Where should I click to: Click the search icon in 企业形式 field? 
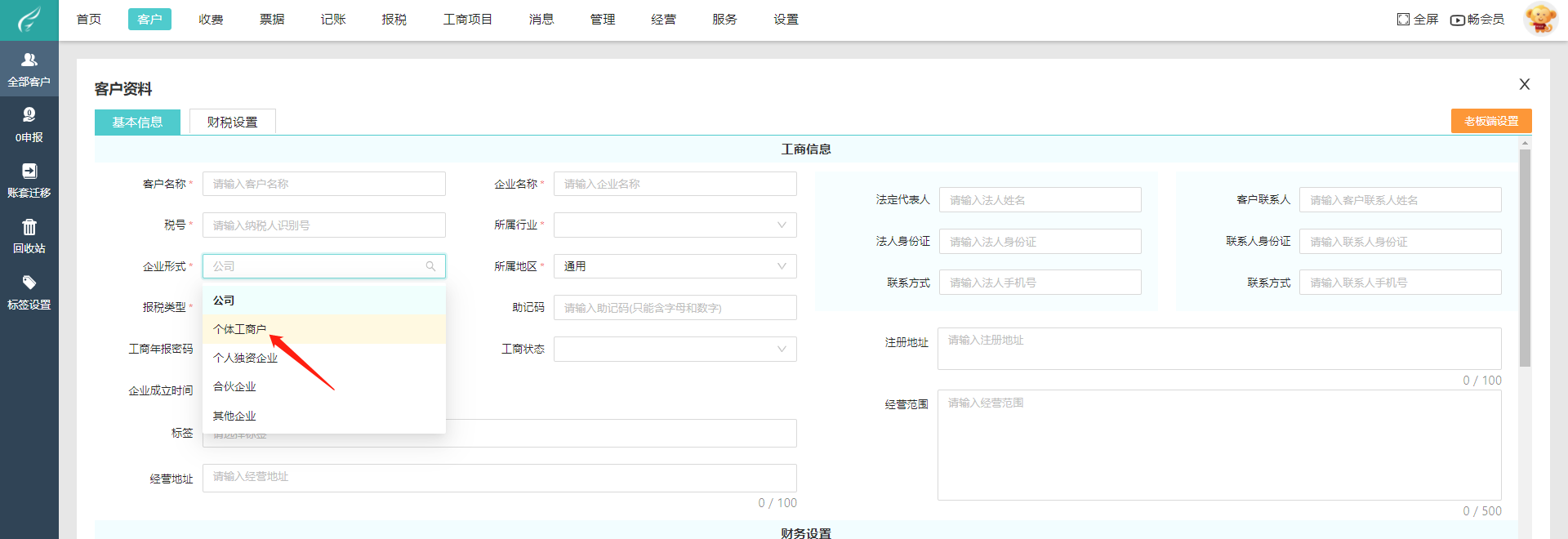(x=430, y=266)
